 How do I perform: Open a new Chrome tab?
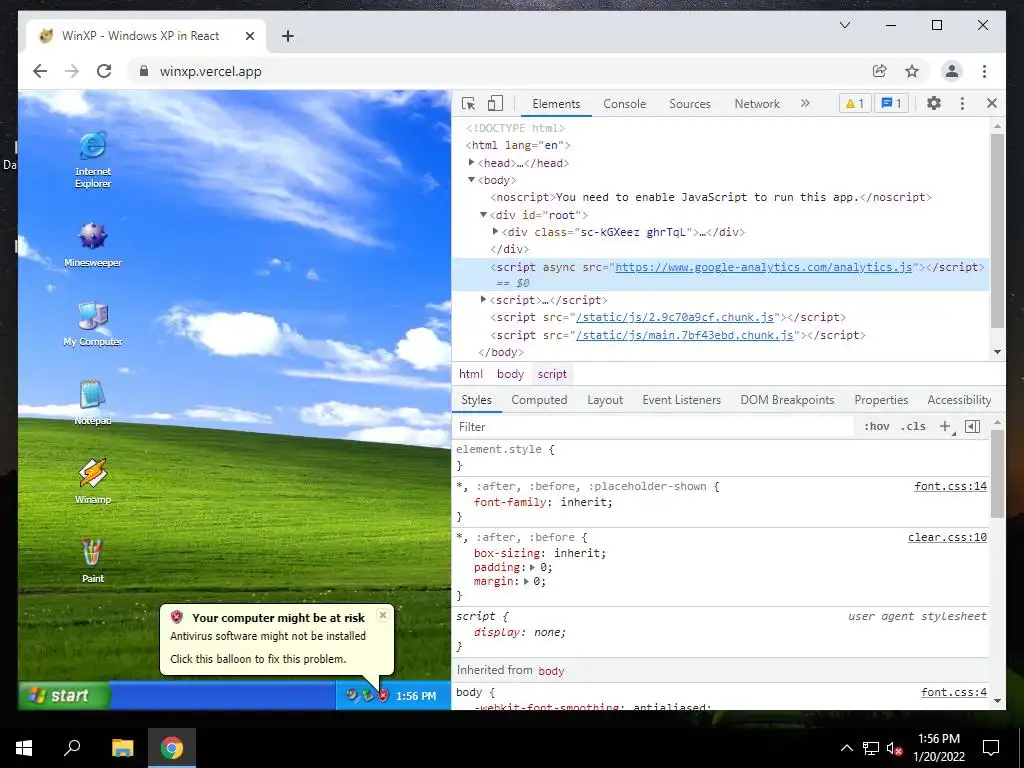coord(287,36)
